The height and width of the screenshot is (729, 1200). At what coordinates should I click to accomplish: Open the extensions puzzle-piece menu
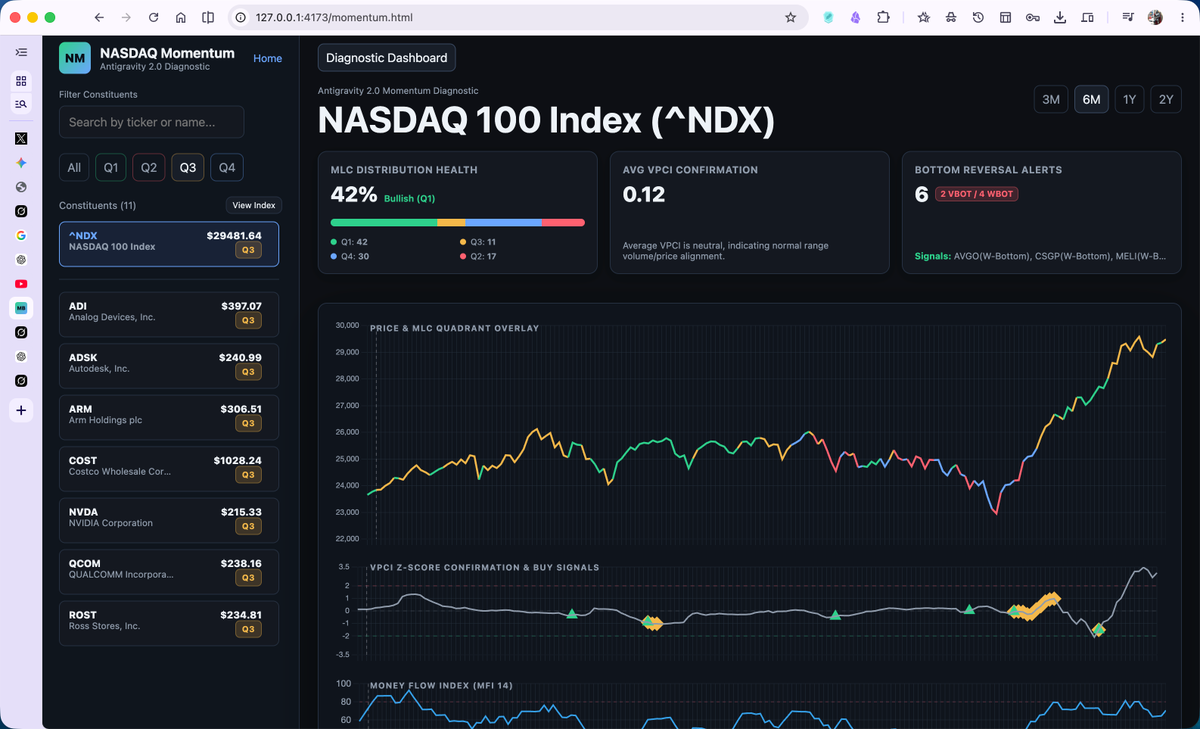883,17
